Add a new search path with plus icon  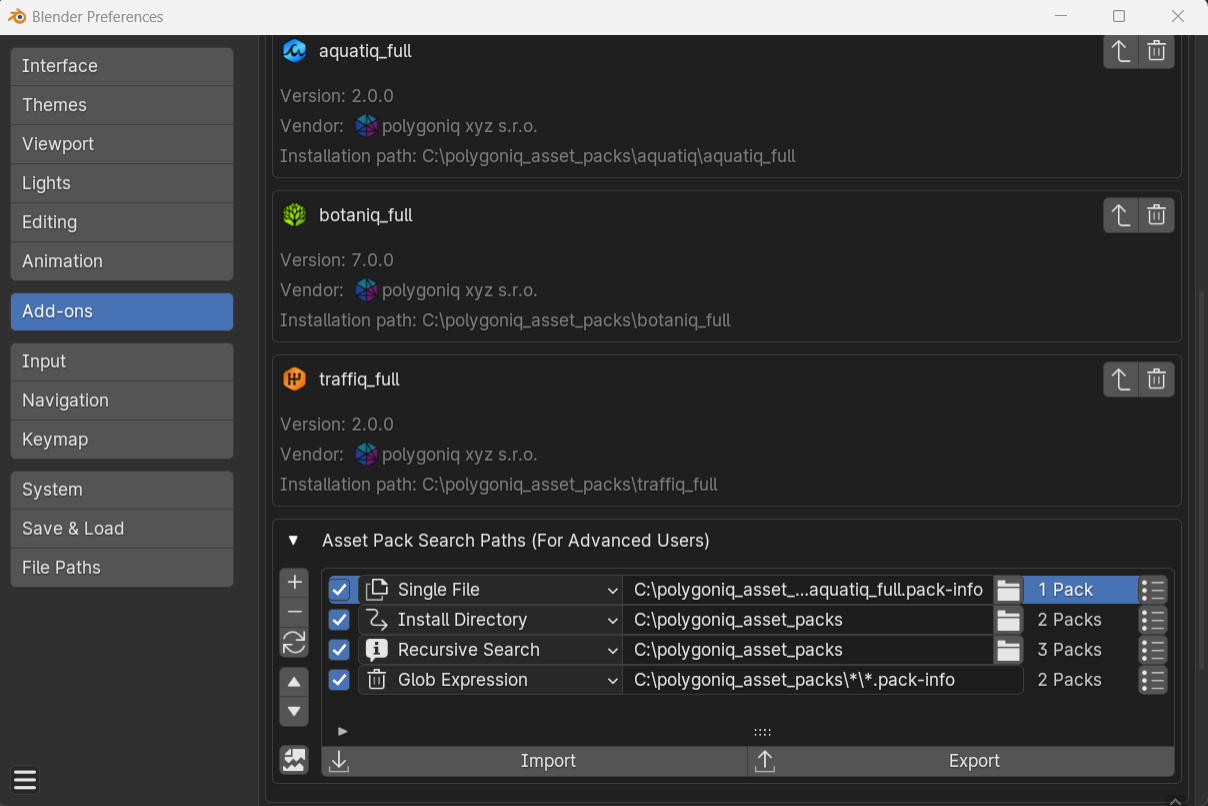(x=294, y=583)
